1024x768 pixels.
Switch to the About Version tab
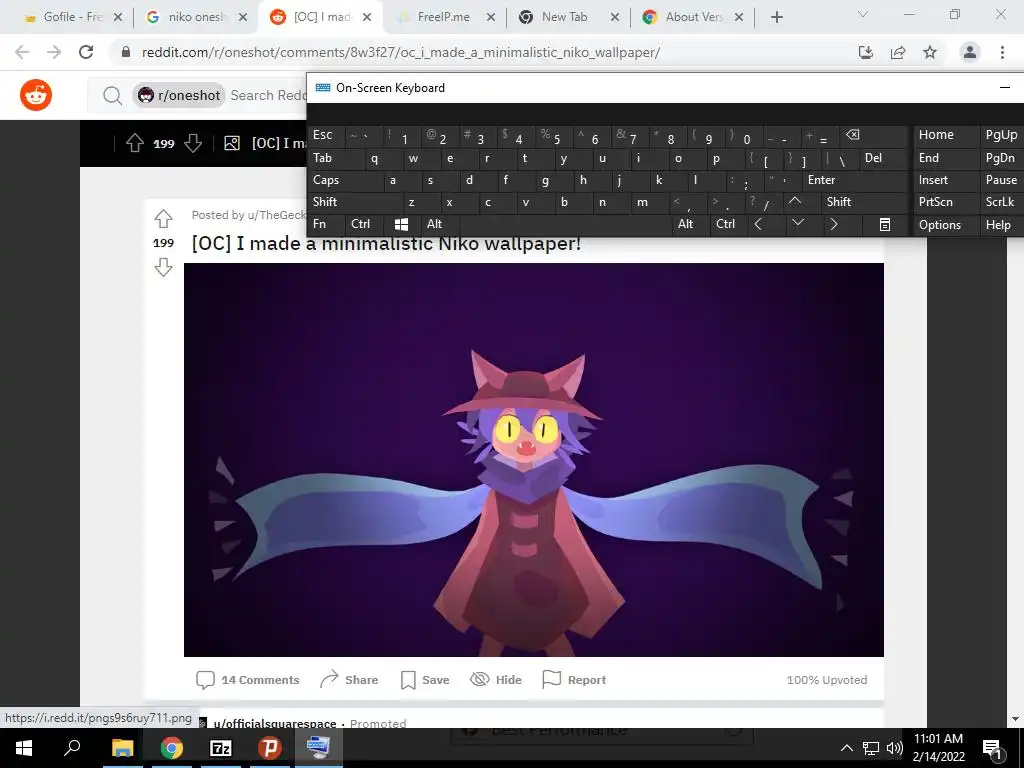[x=694, y=17]
